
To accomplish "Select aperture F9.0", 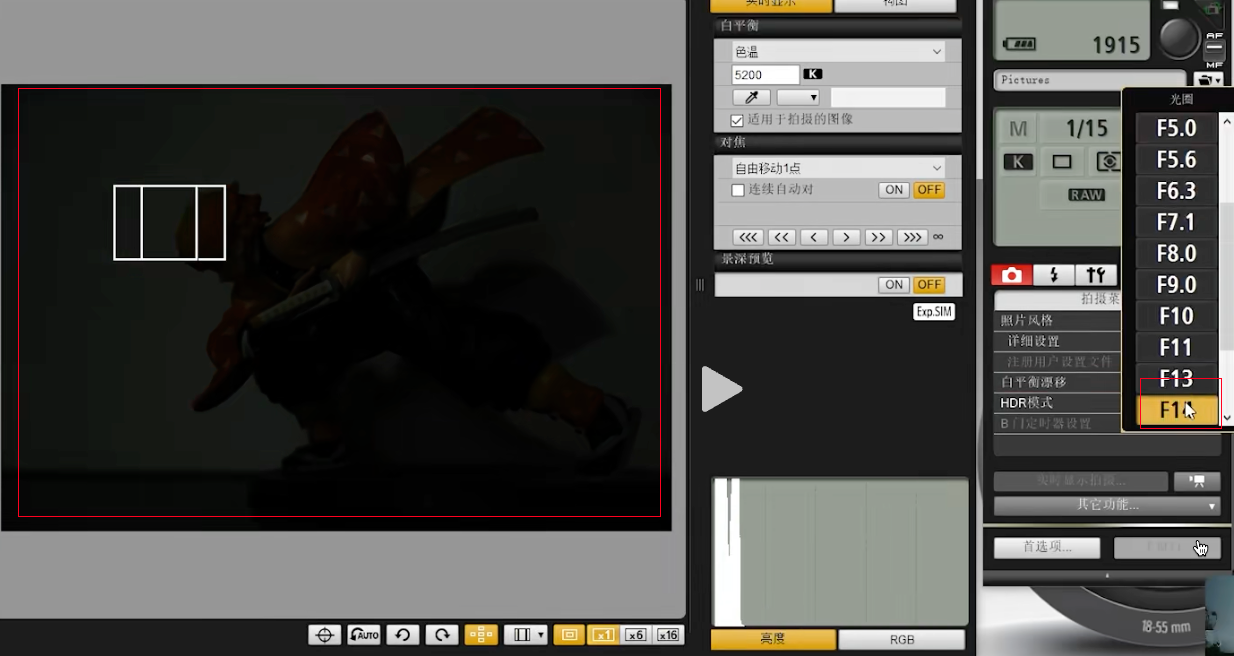I will [1176, 284].
